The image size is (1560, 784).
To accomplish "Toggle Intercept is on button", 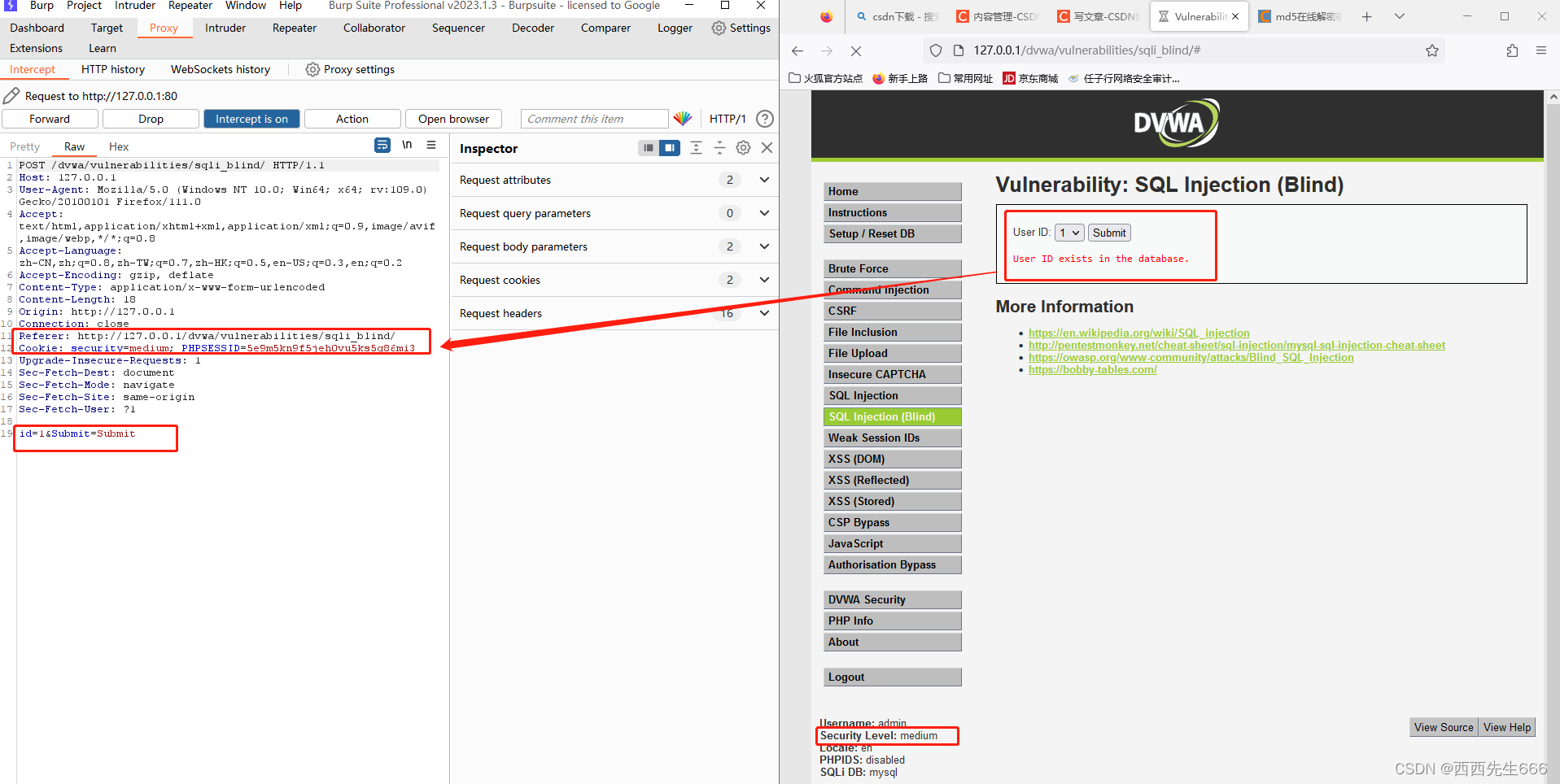I will pos(251,119).
